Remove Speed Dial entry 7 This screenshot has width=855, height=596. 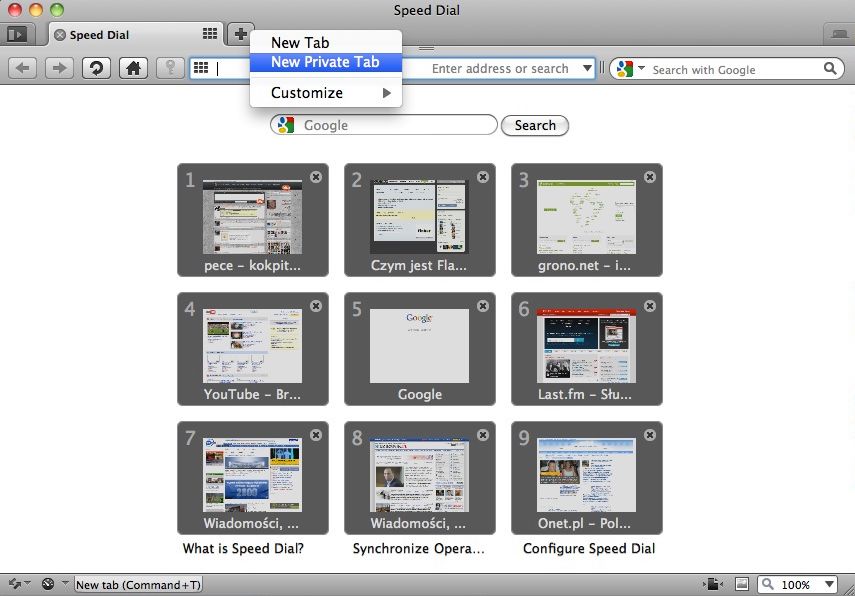(x=316, y=435)
